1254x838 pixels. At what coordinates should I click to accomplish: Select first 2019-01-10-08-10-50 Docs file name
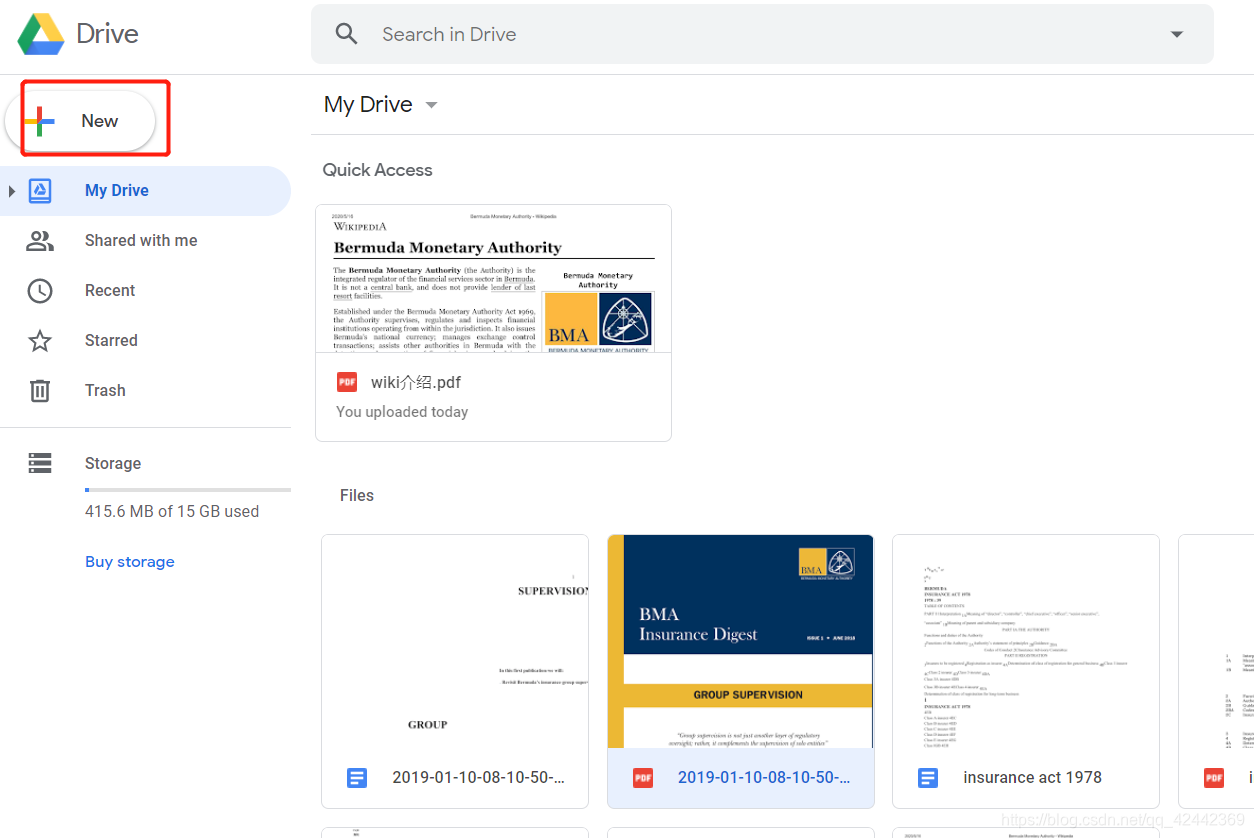click(479, 777)
